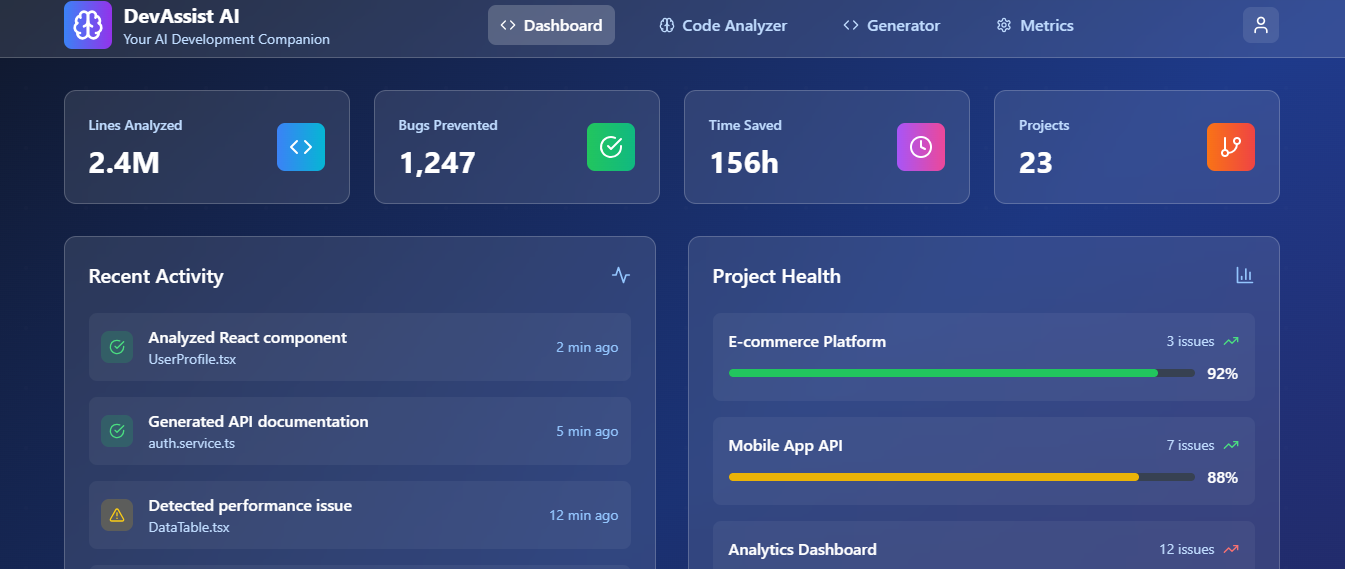Click the E-commerce Platform health progress bar

[961, 373]
